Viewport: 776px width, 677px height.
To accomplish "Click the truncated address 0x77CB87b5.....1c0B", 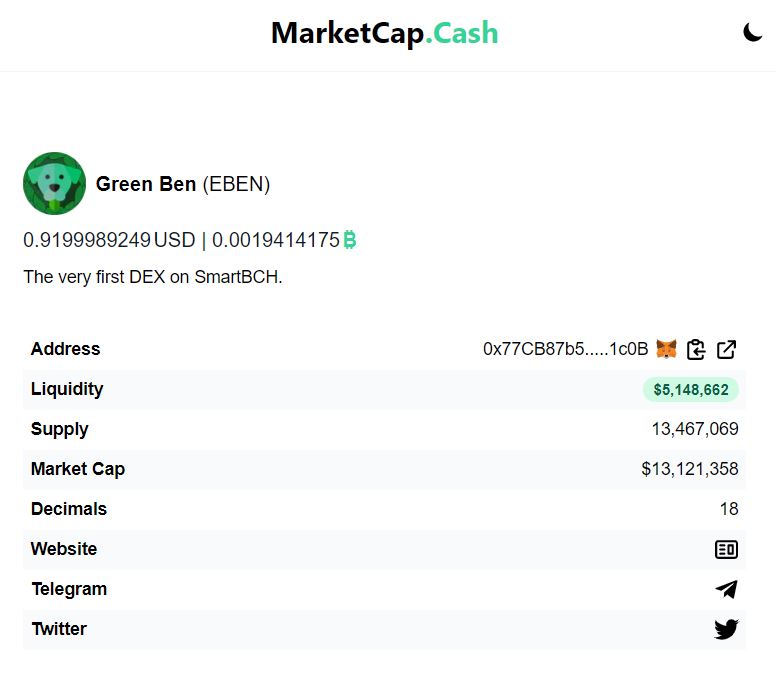I will click(565, 349).
